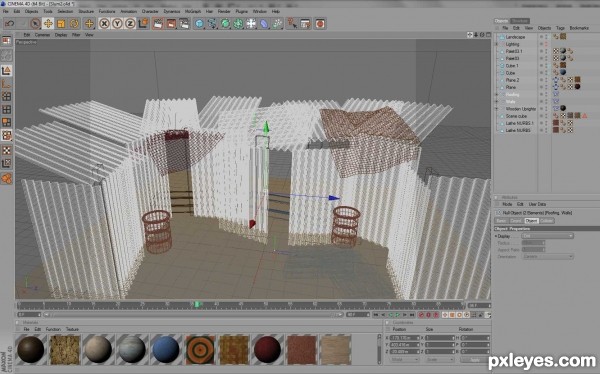Open Texture menu in Materials panel
Screen dimensions: 600x374
[x=72, y=329]
